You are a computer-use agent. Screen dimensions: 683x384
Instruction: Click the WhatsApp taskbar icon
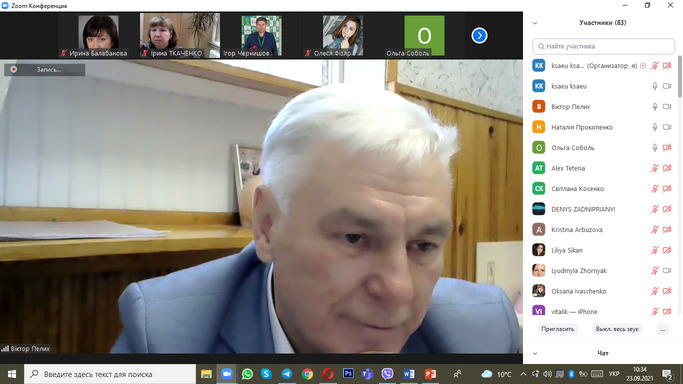[x=247, y=374]
